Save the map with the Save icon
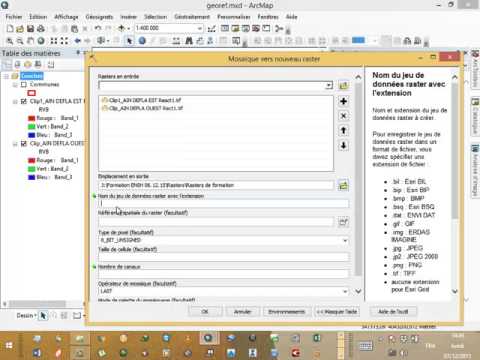The width and height of the screenshot is (480, 360). 30,29
